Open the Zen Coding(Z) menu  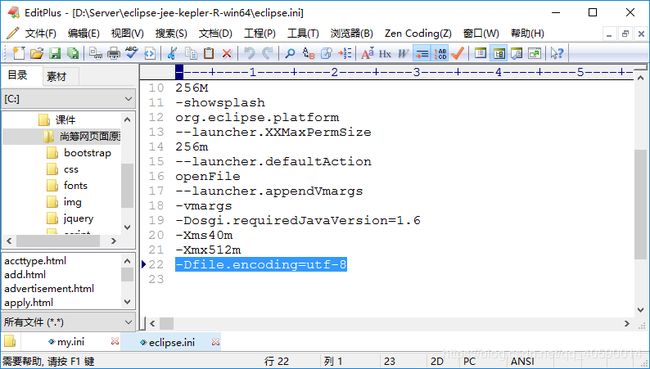[418, 33]
